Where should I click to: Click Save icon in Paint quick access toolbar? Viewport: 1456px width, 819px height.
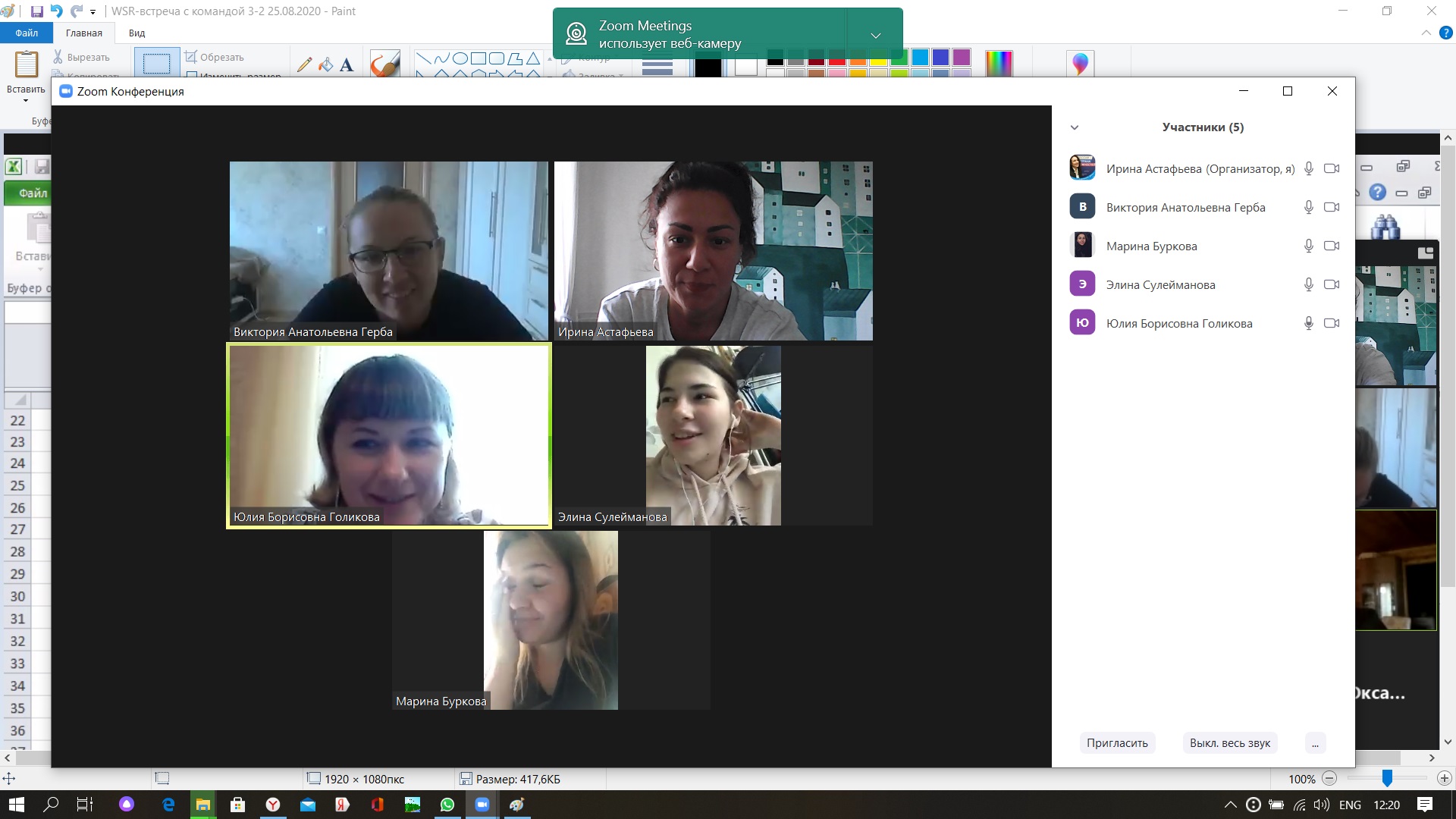(x=36, y=11)
